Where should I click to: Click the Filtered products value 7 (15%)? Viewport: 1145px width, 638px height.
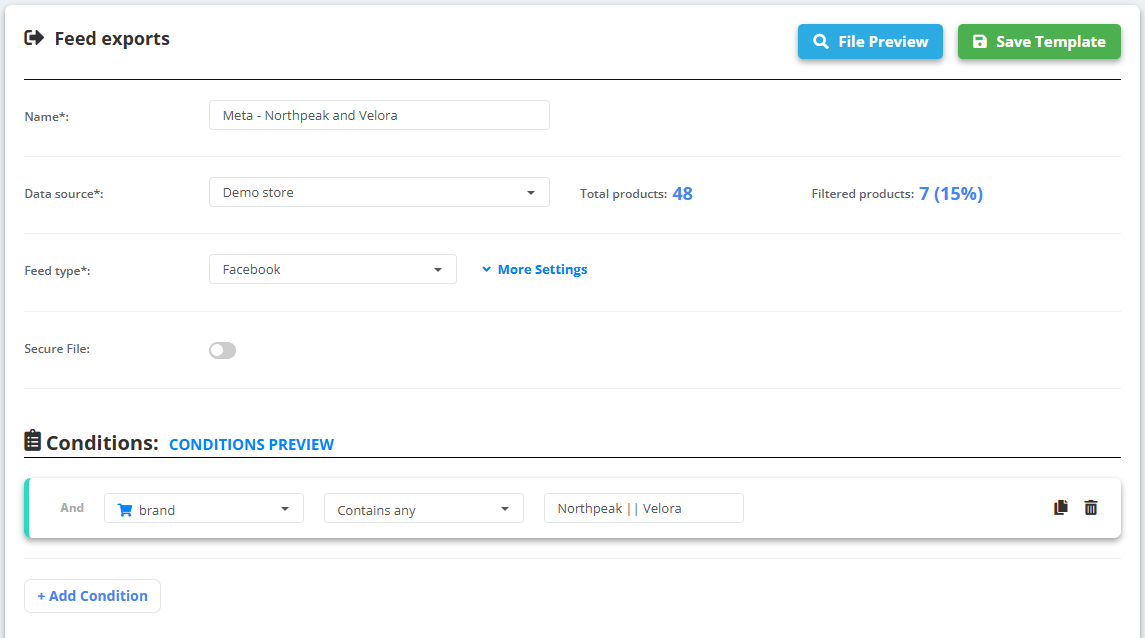(951, 193)
